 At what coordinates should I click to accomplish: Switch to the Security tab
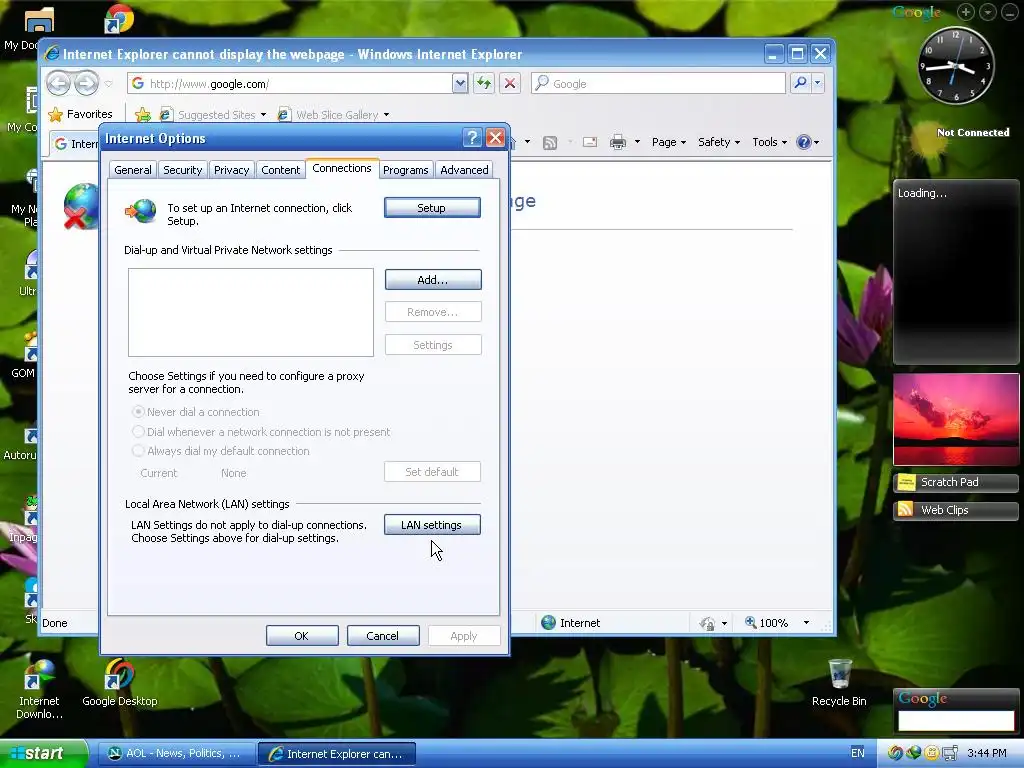[x=182, y=170]
